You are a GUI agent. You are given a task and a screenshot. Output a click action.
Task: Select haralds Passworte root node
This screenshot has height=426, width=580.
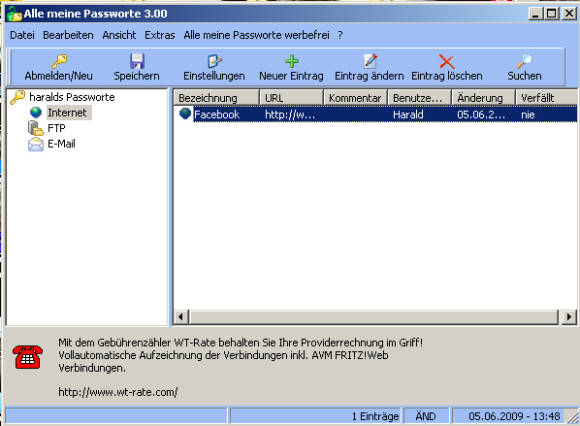point(72,97)
